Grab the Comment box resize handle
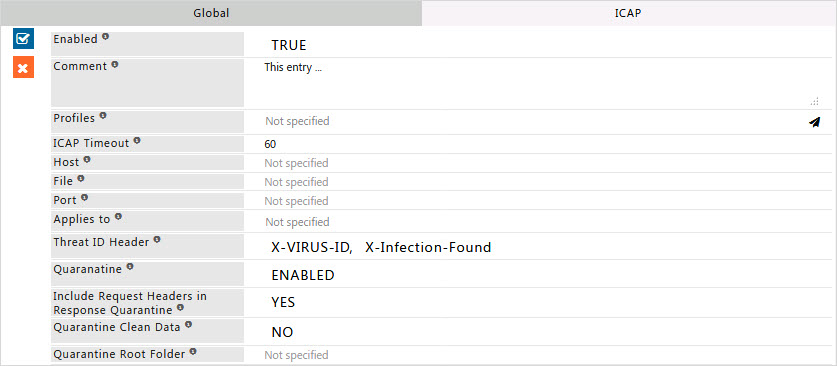Viewport: 837px width, 366px height. (814, 101)
